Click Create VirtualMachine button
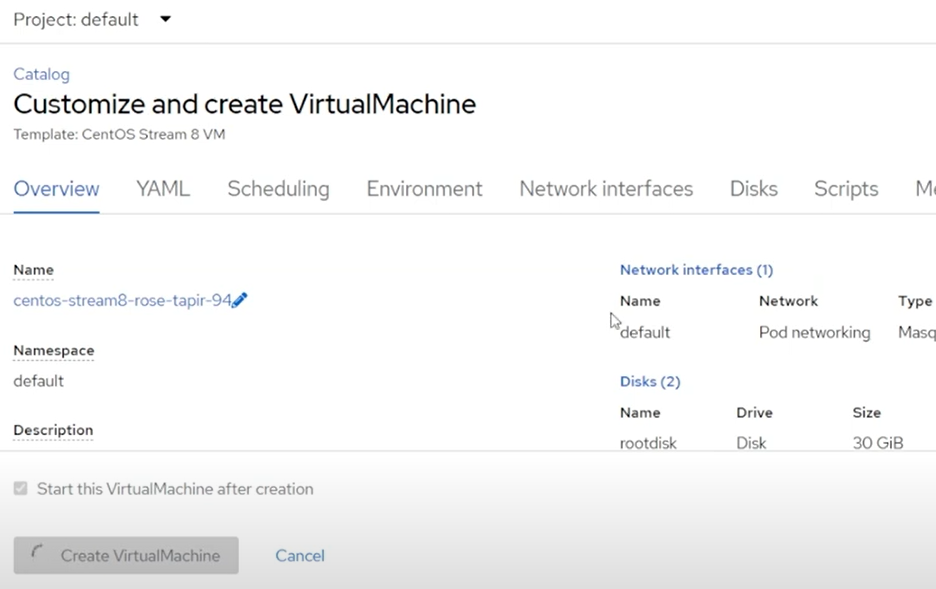Viewport: 936px width, 589px height. 125,555
